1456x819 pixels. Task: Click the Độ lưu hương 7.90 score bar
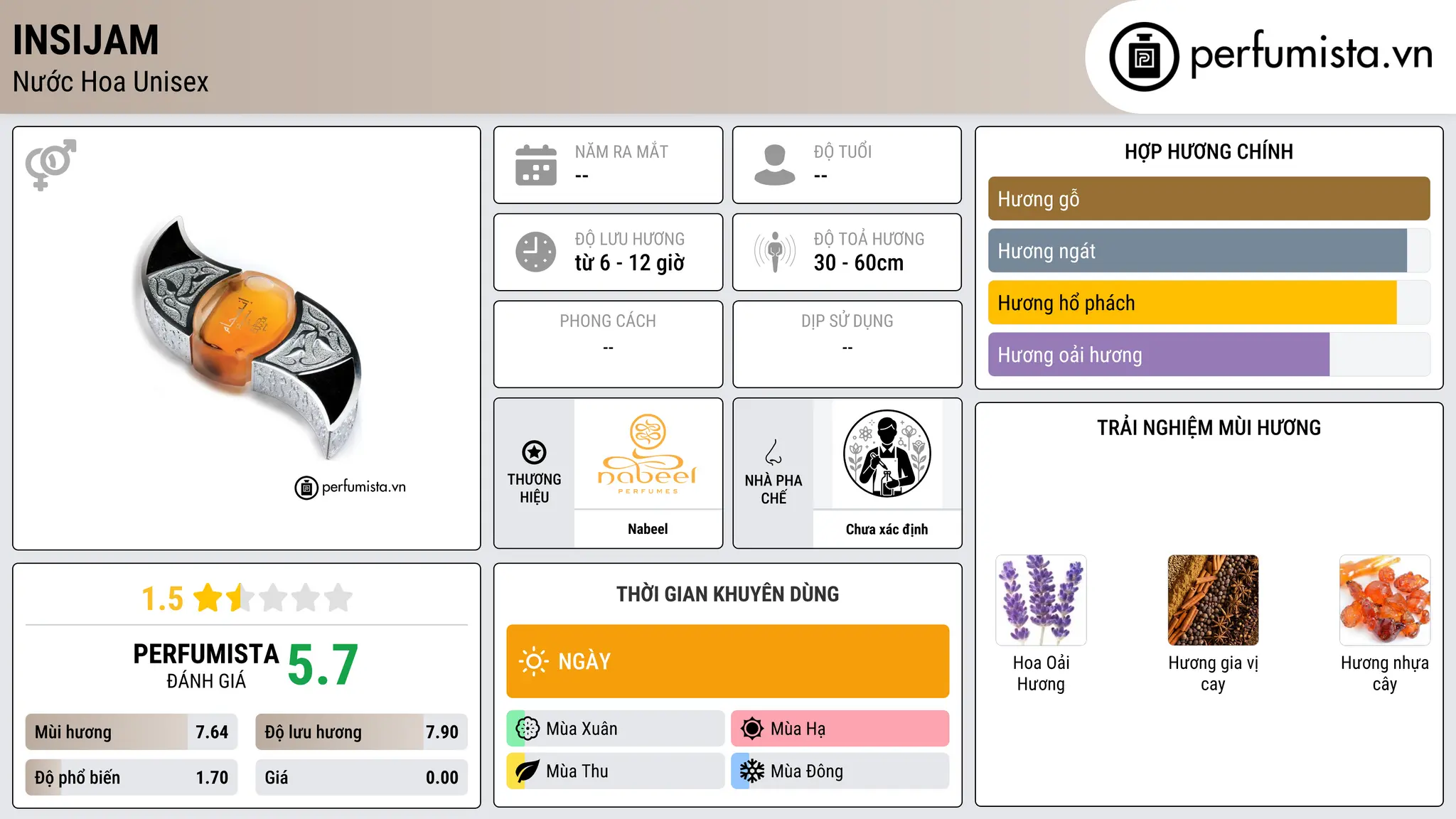coord(362,732)
